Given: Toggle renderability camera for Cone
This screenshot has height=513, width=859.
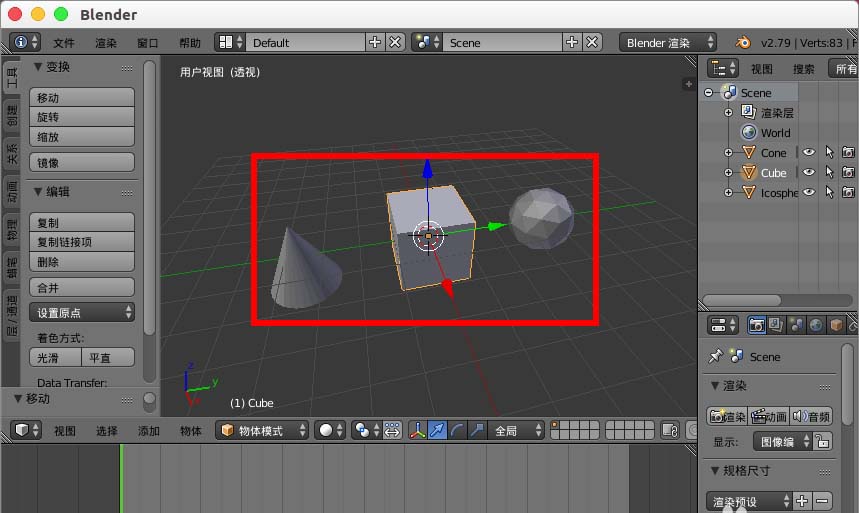Looking at the screenshot, I should coord(848,152).
